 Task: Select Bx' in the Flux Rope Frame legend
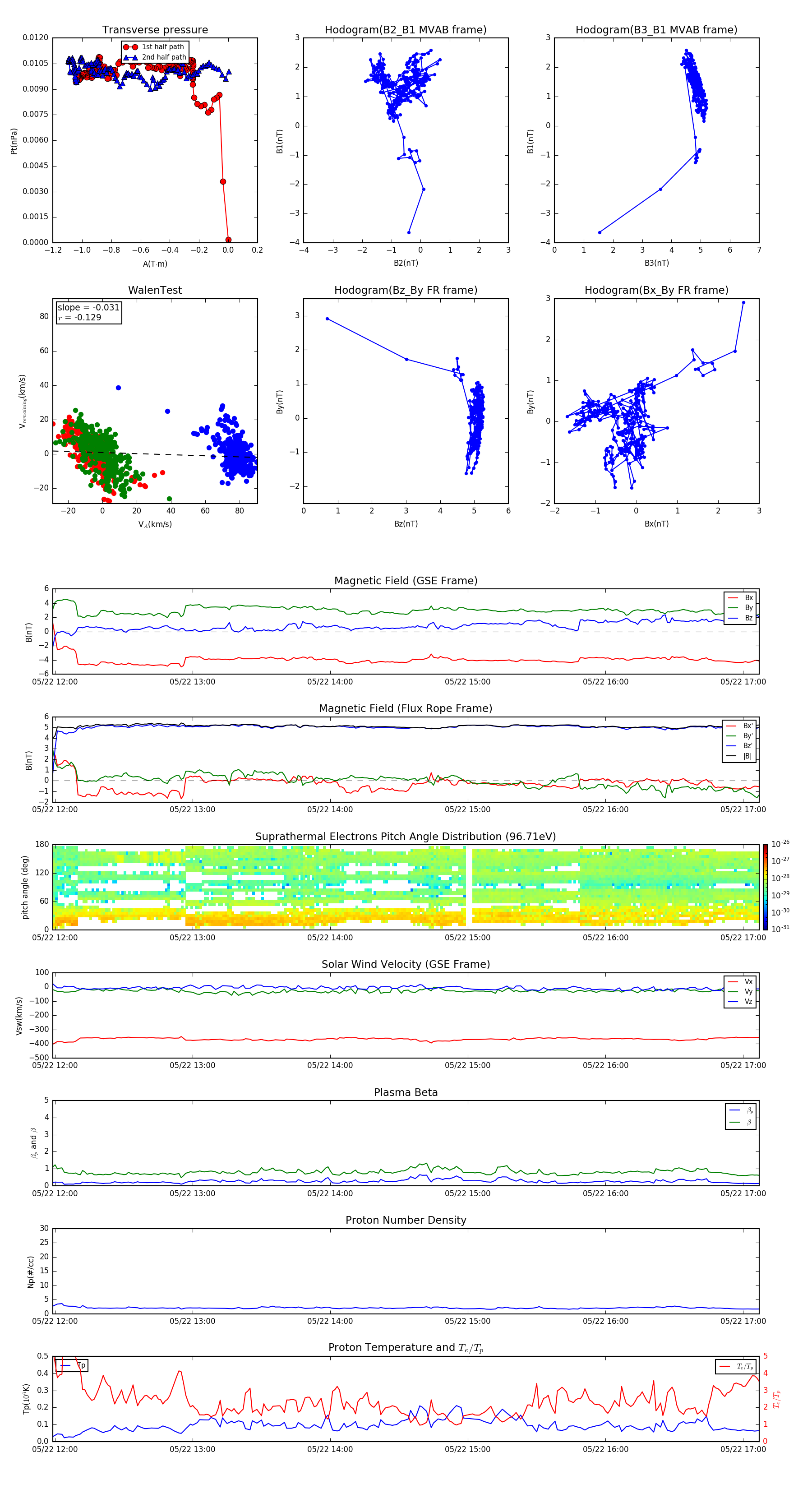740,726
